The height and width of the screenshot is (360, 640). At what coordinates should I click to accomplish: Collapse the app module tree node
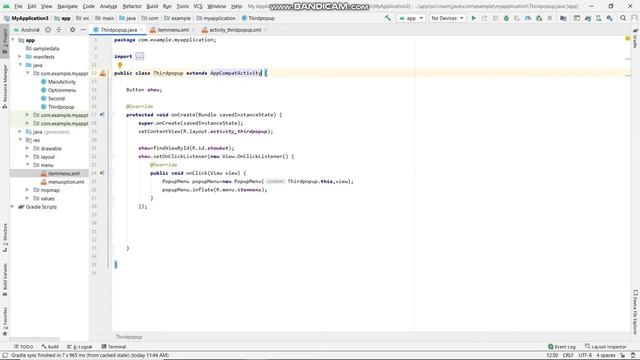pyautogui.click(x=13, y=40)
